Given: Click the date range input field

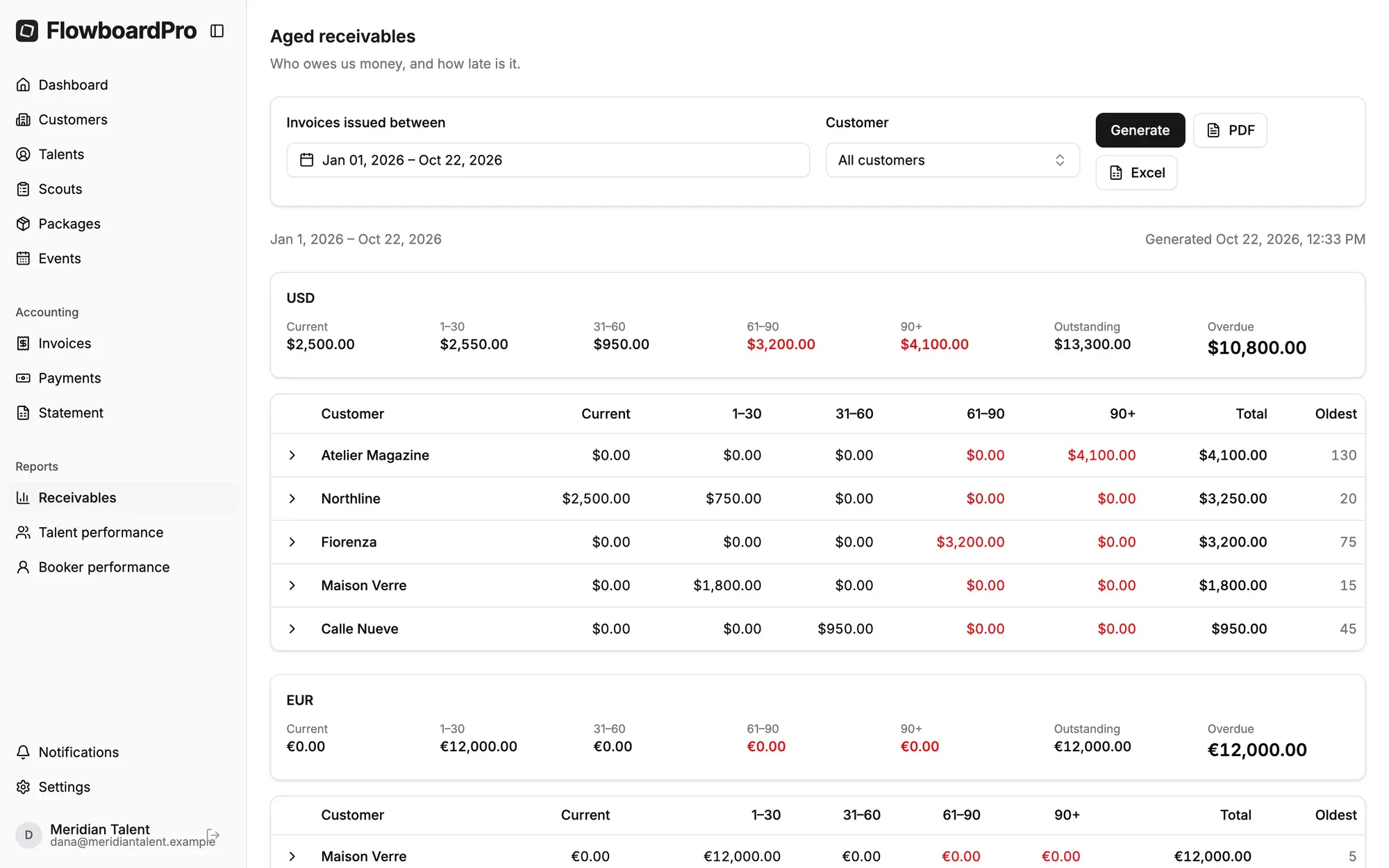Looking at the screenshot, I should tap(548, 160).
